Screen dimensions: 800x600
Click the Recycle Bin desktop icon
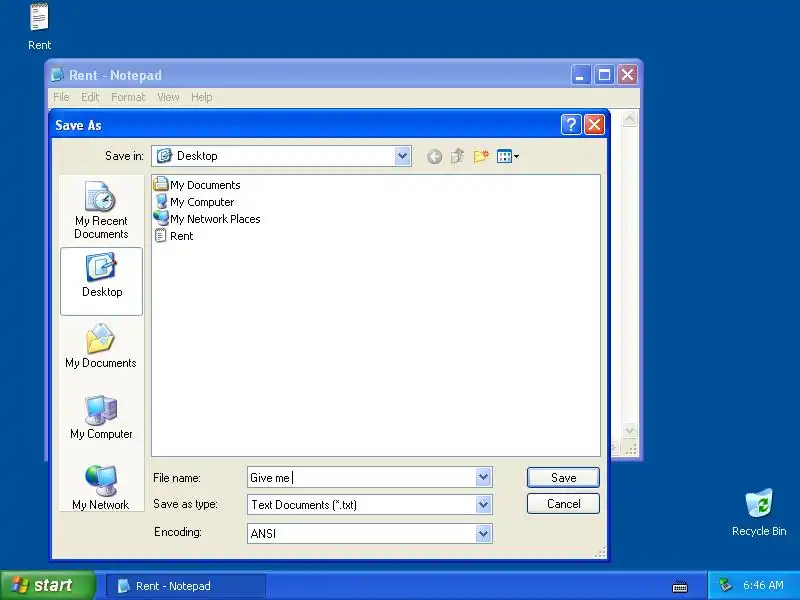click(759, 512)
